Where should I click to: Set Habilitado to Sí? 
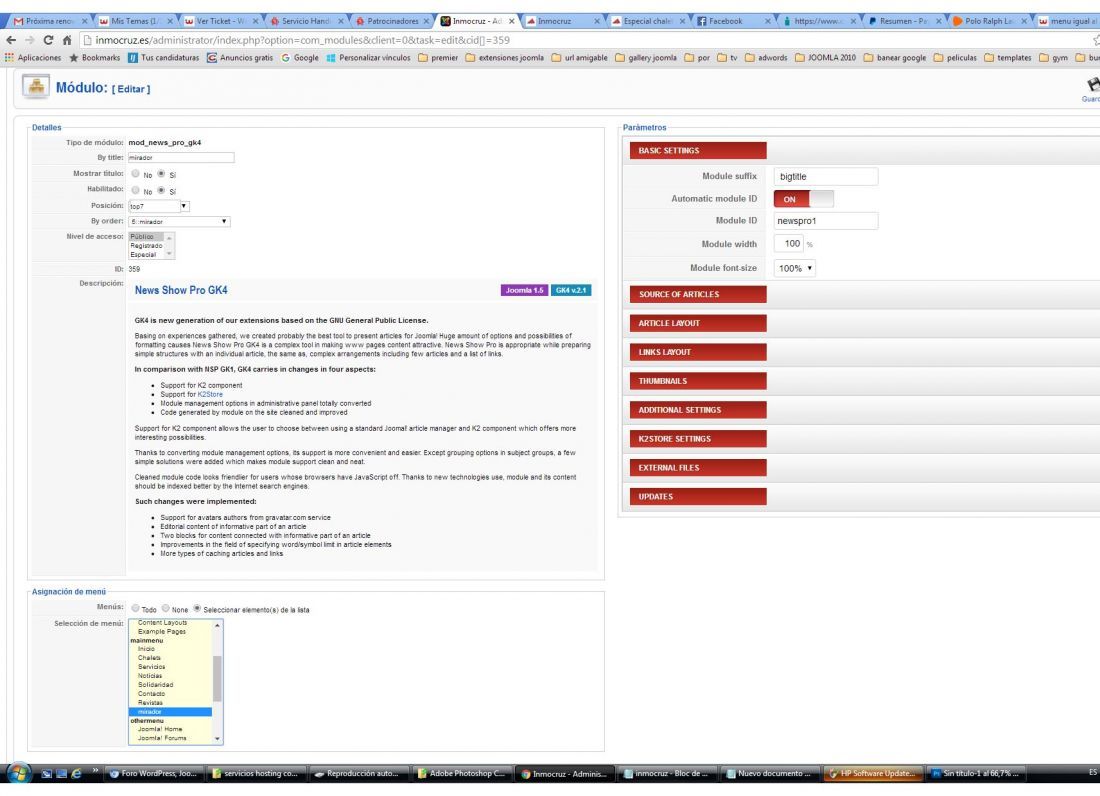(161, 190)
